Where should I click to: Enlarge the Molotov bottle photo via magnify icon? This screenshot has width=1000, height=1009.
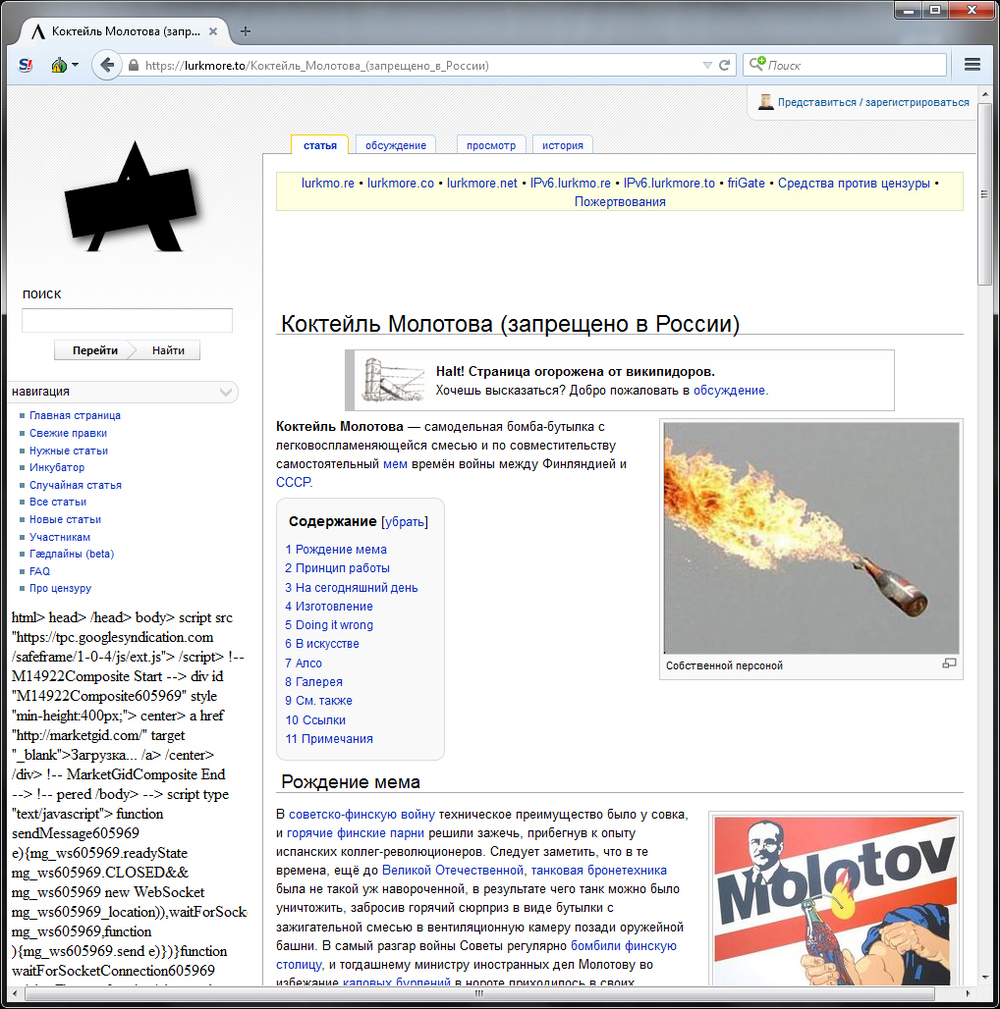point(949,663)
